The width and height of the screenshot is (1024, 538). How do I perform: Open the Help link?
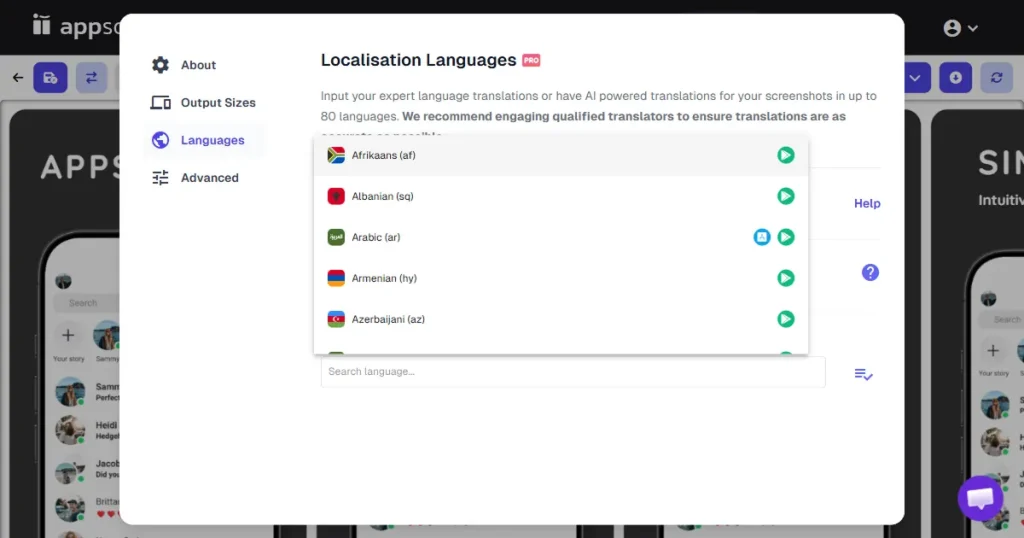867,203
